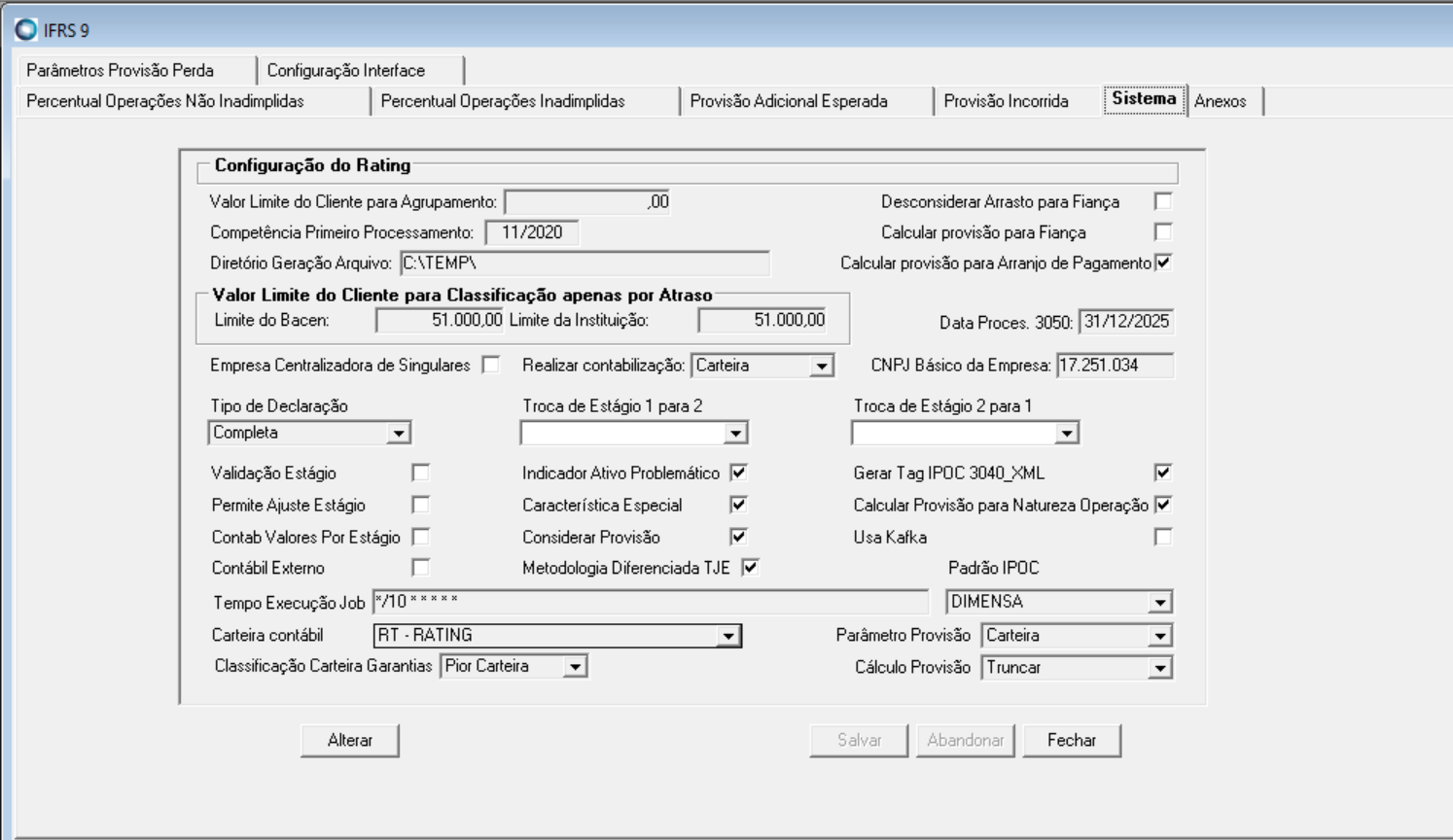Image resolution: width=1453 pixels, height=840 pixels.
Task: Click the Tempo Execução Job field
Action: click(x=651, y=602)
